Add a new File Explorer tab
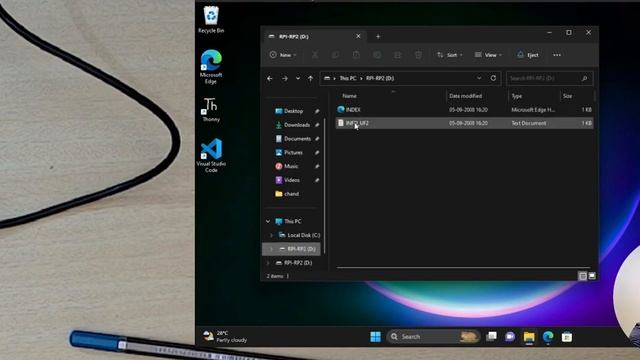The image size is (640, 360). point(378,36)
